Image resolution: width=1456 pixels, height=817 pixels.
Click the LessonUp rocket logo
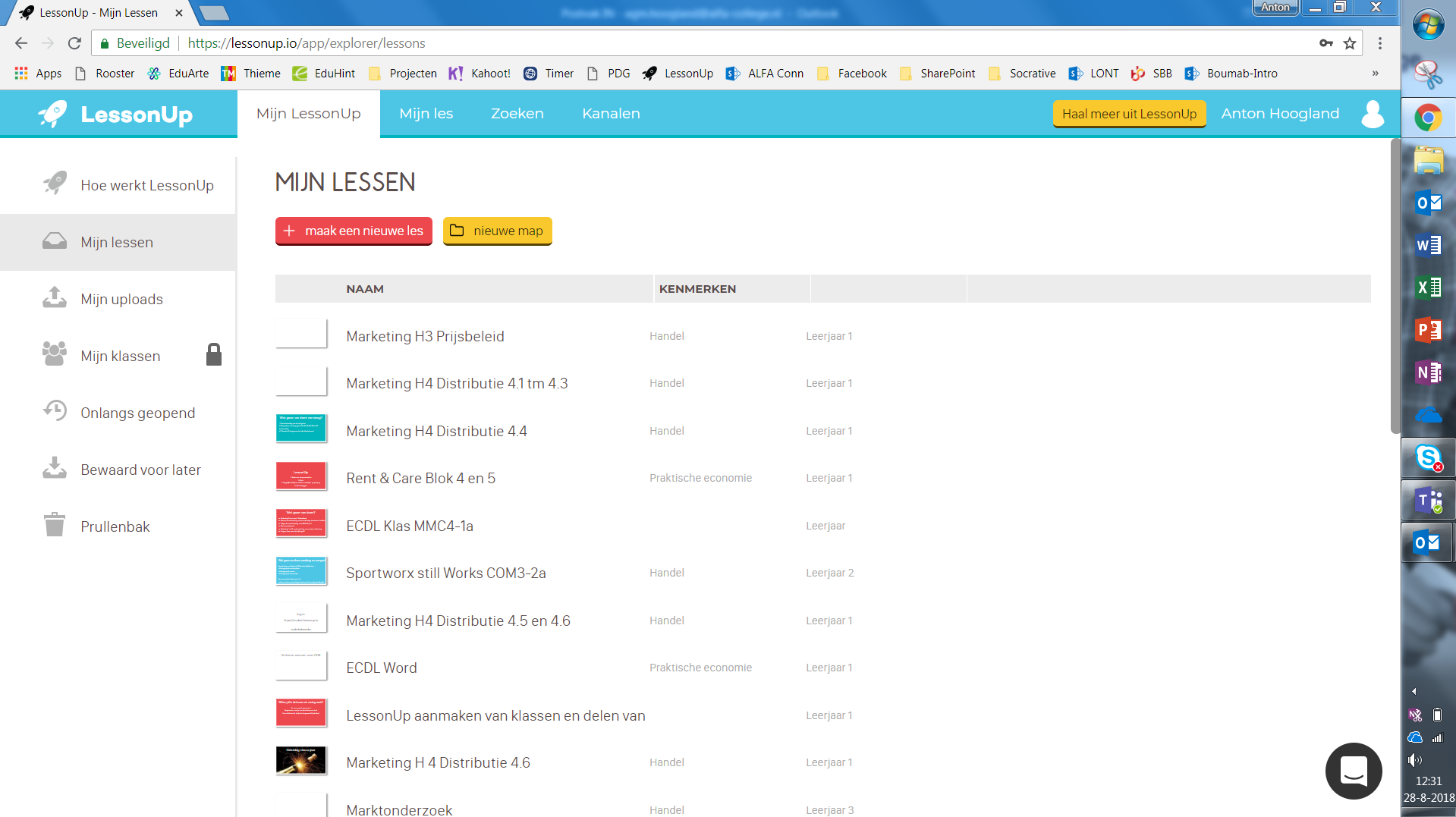click(53, 114)
